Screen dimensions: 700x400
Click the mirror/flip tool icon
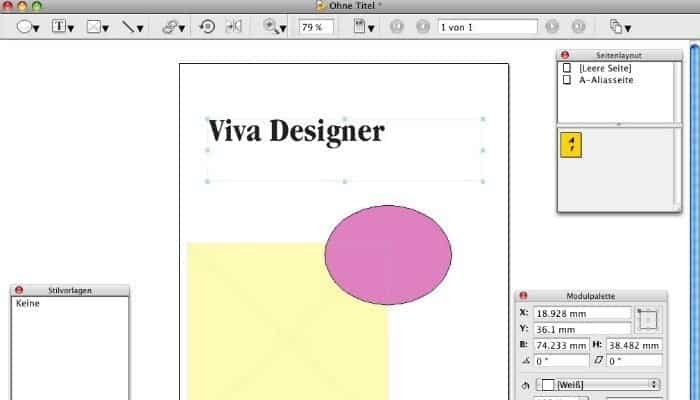(x=233, y=26)
